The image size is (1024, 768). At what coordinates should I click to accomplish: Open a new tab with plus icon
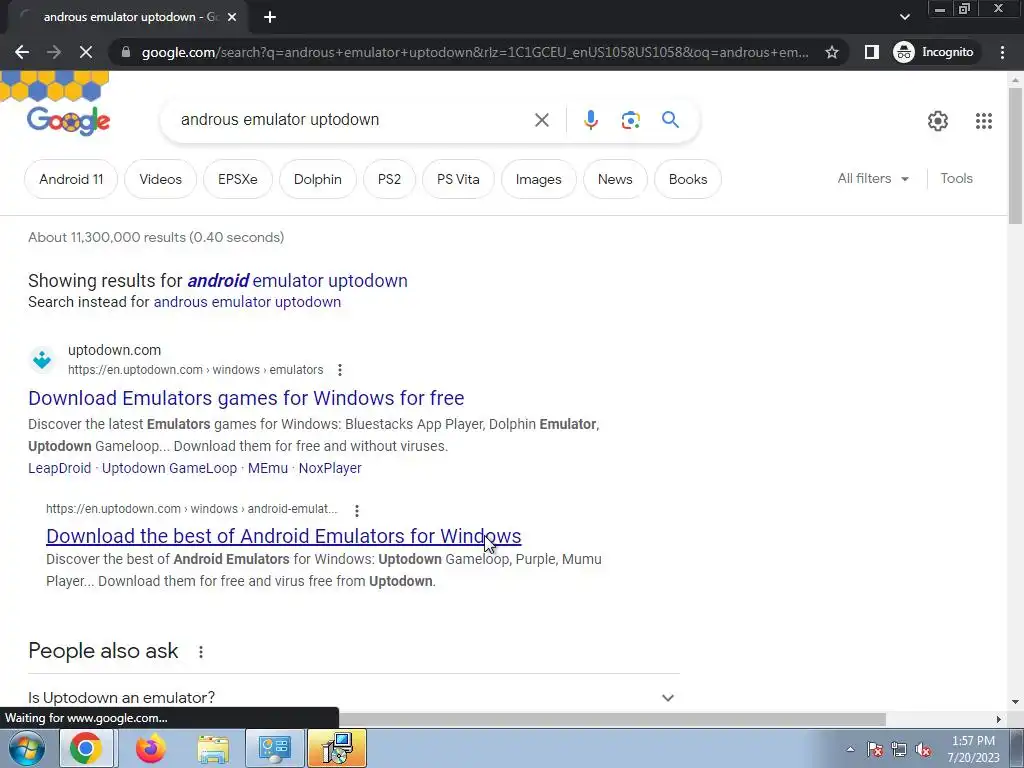tap(270, 17)
